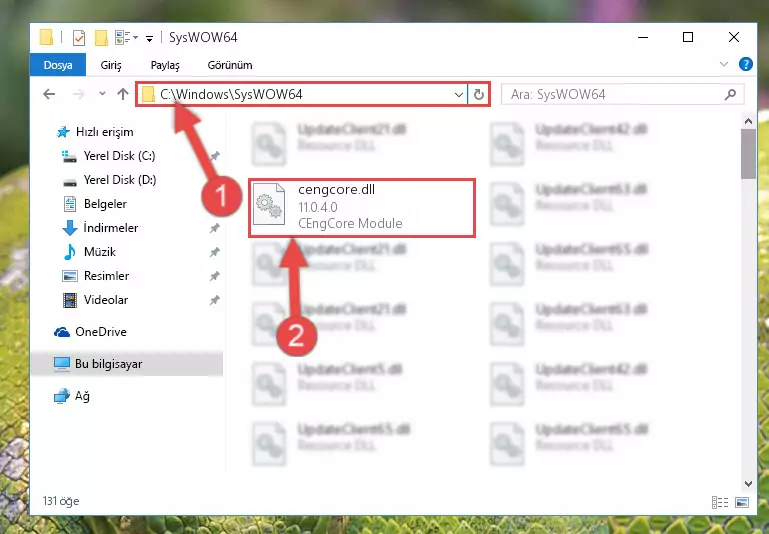Click the Hızlı erişim star icon

[x=63, y=132]
